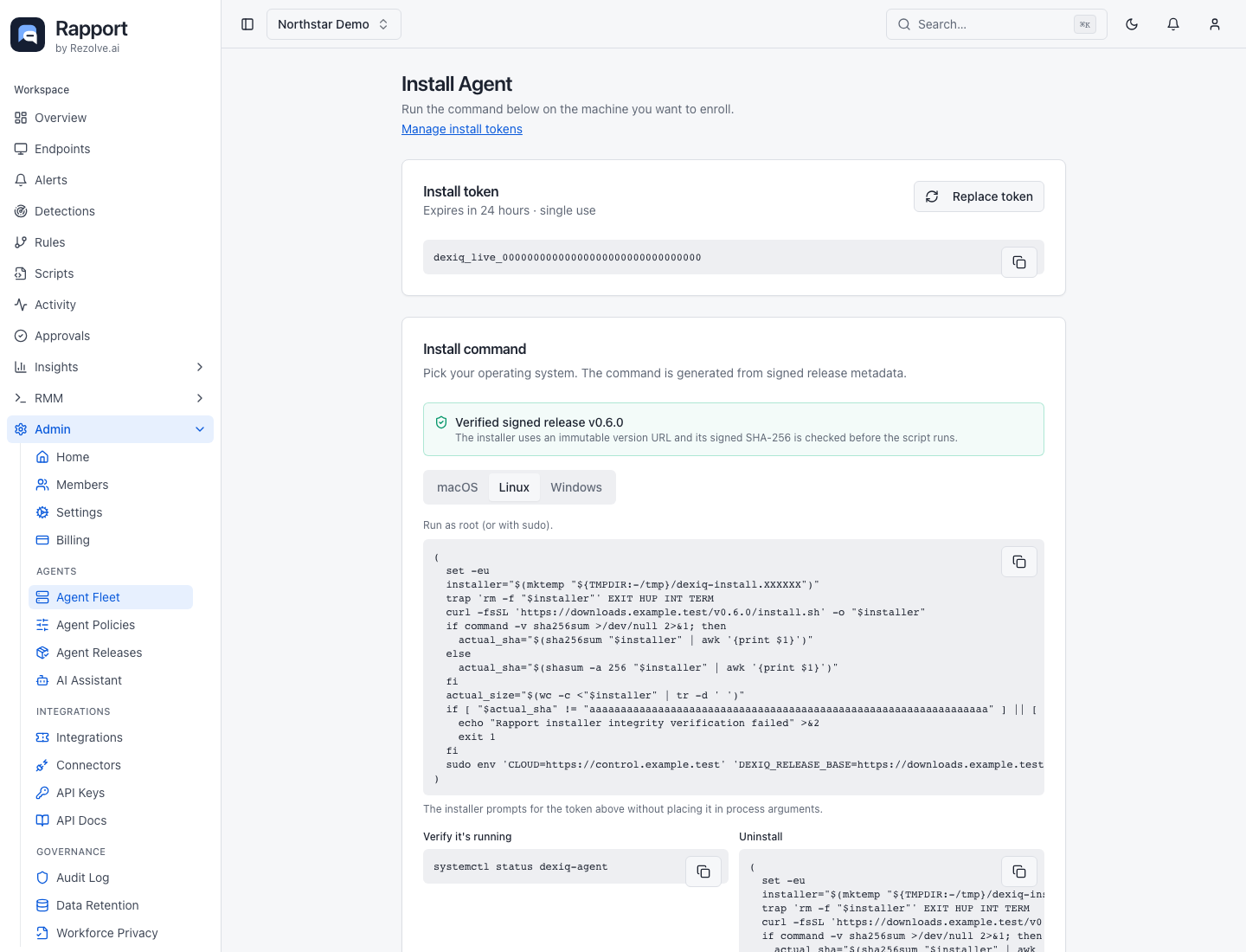Image resolution: width=1246 pixels, height=952 pixels.
Task: Open the Billing page
Action: click(x=111, y=540)
